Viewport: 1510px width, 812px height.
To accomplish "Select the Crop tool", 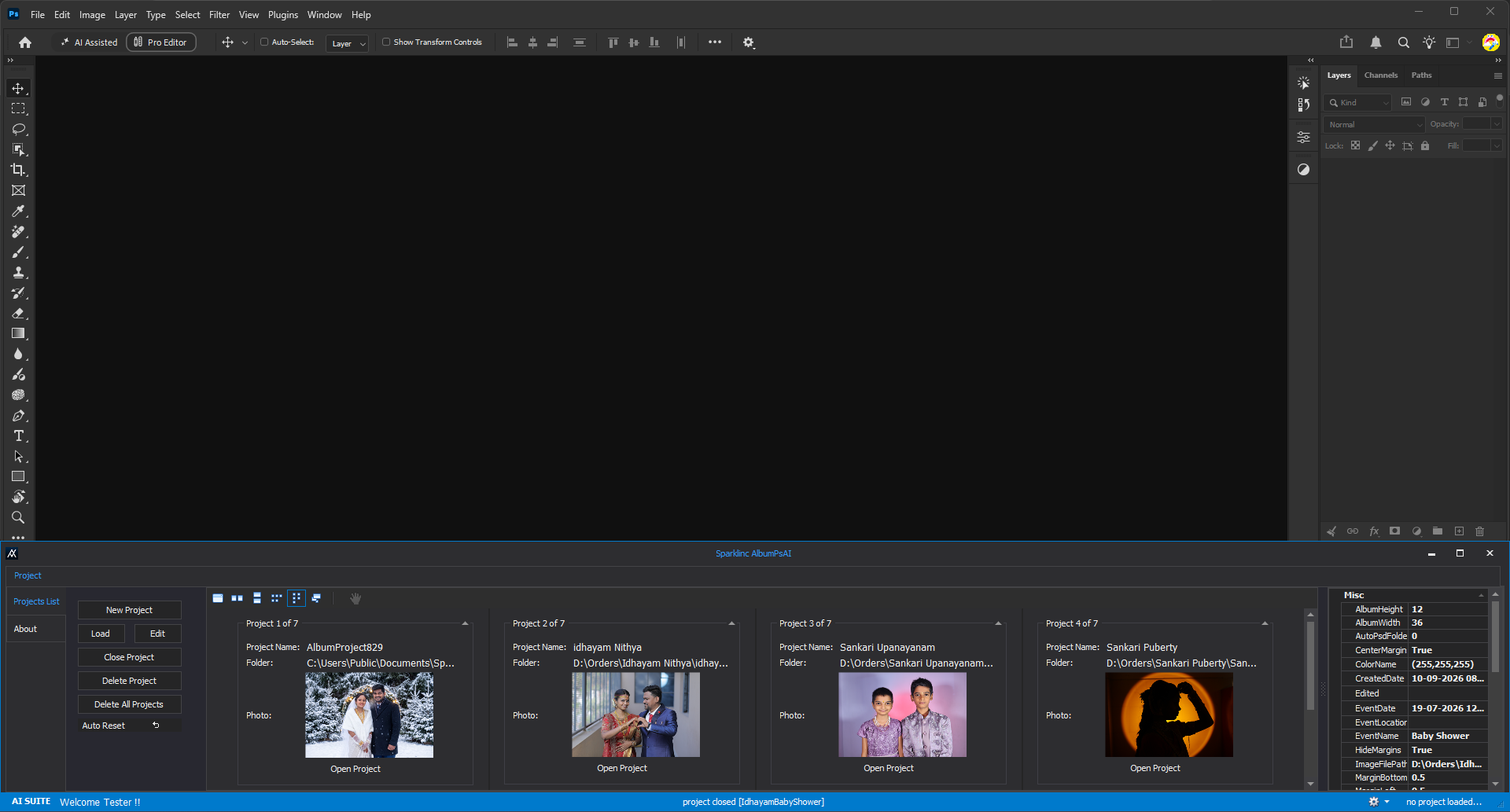I will coord(18,170).
